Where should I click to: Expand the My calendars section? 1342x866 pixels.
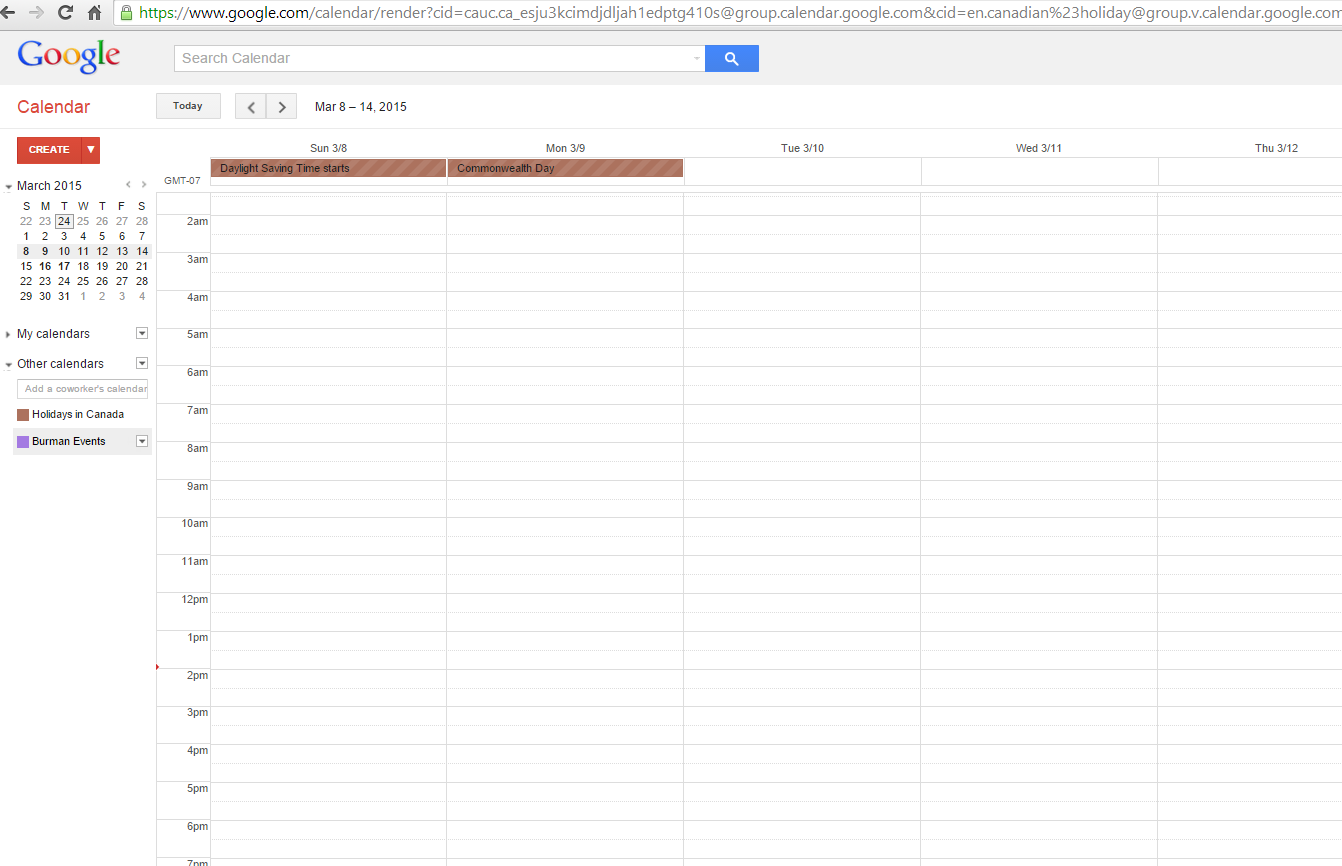9,334
